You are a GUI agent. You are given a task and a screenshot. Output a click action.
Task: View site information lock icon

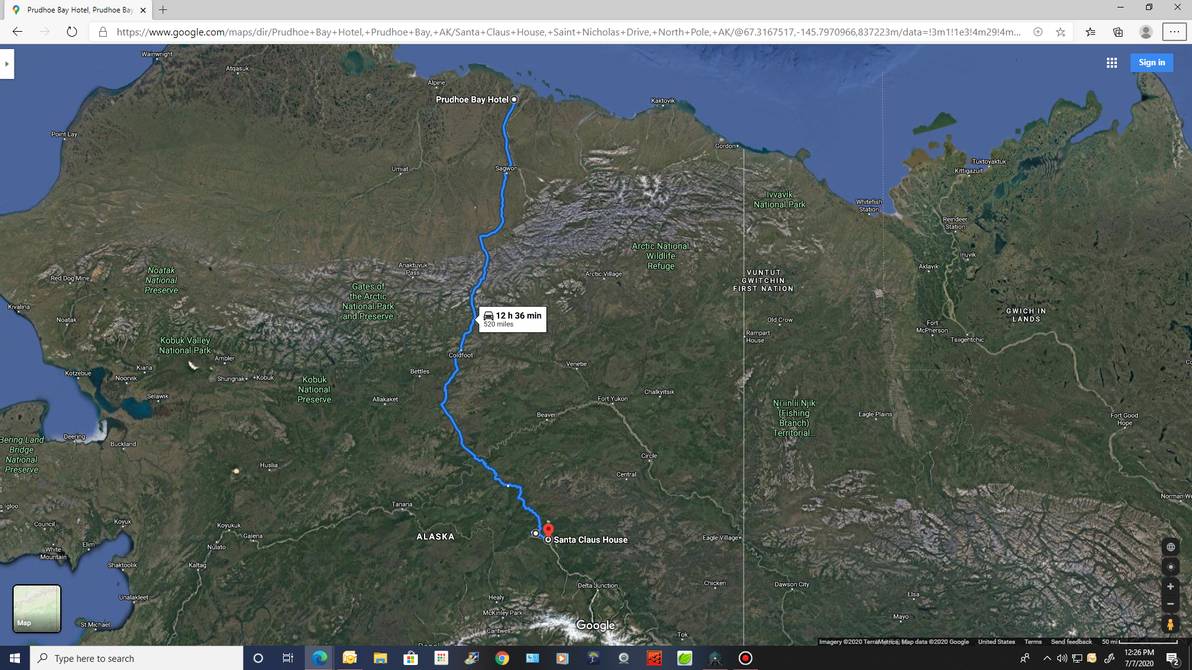(103, 32)
